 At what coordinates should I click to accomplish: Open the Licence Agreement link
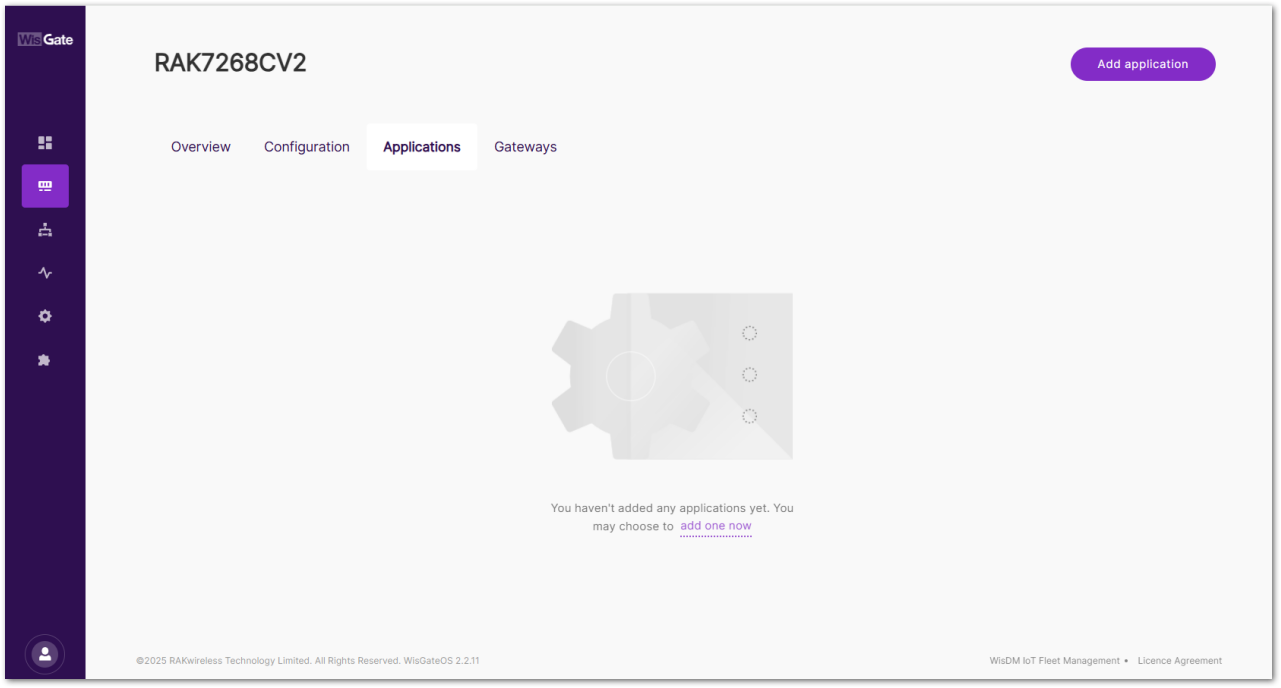click(1179, 660)
